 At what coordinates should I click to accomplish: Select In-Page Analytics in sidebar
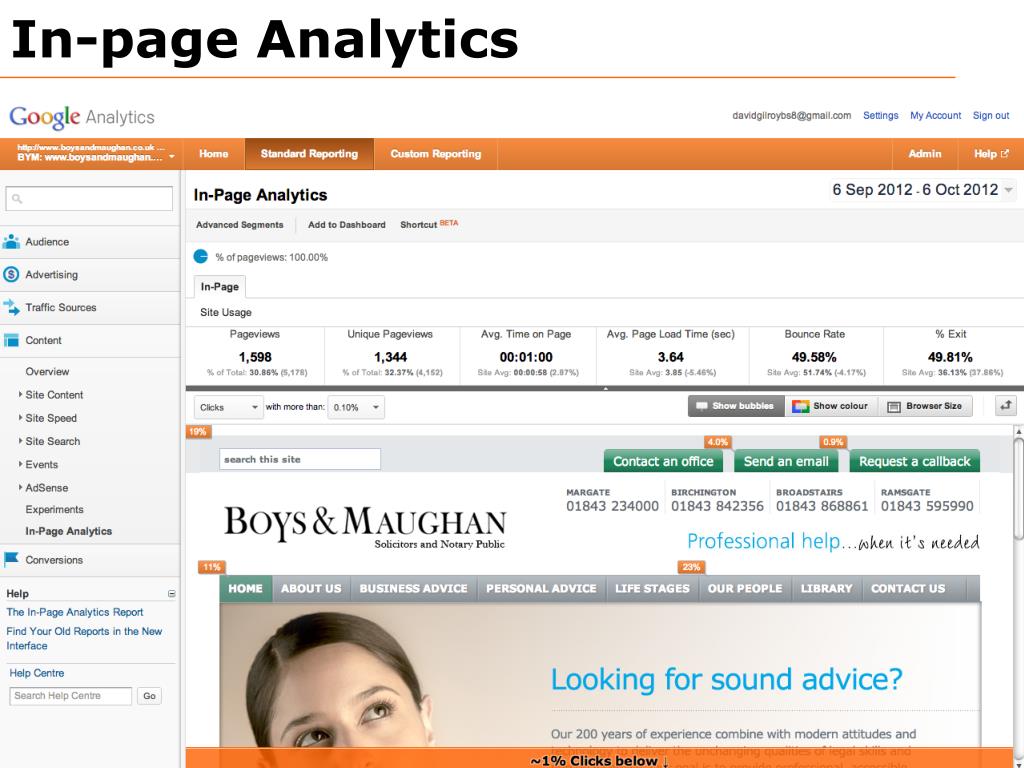(69, 532)
